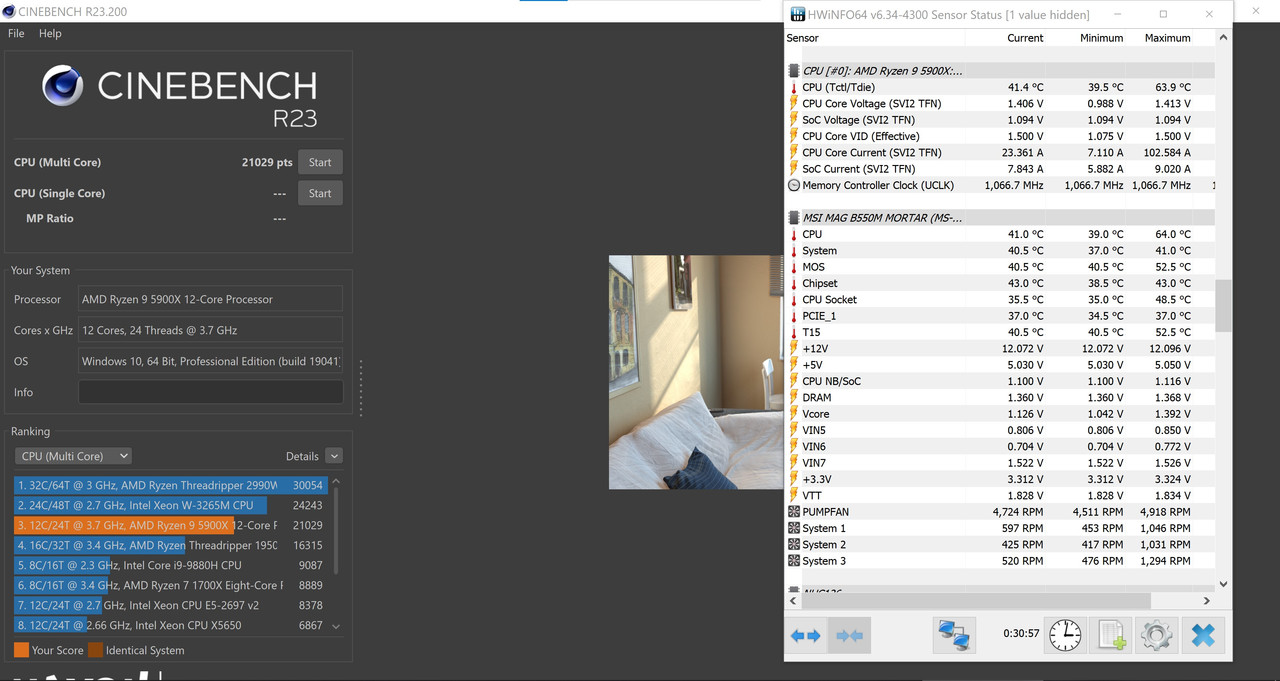Click the HWiNFO horizontal scroll-right arrow
This screenshot has height=681, width=1280.
[x=1206, y=600]
